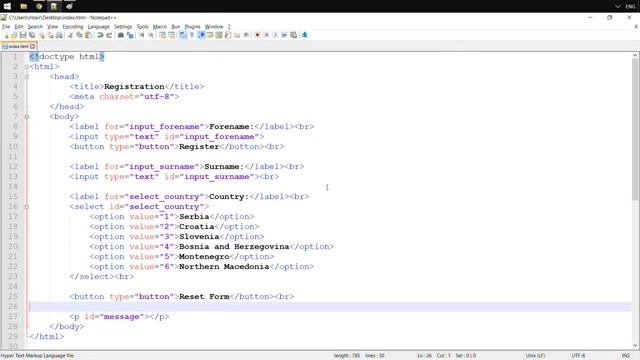Place cursor on empty line 26
640x360 pixels.
[x=330, y=307]
